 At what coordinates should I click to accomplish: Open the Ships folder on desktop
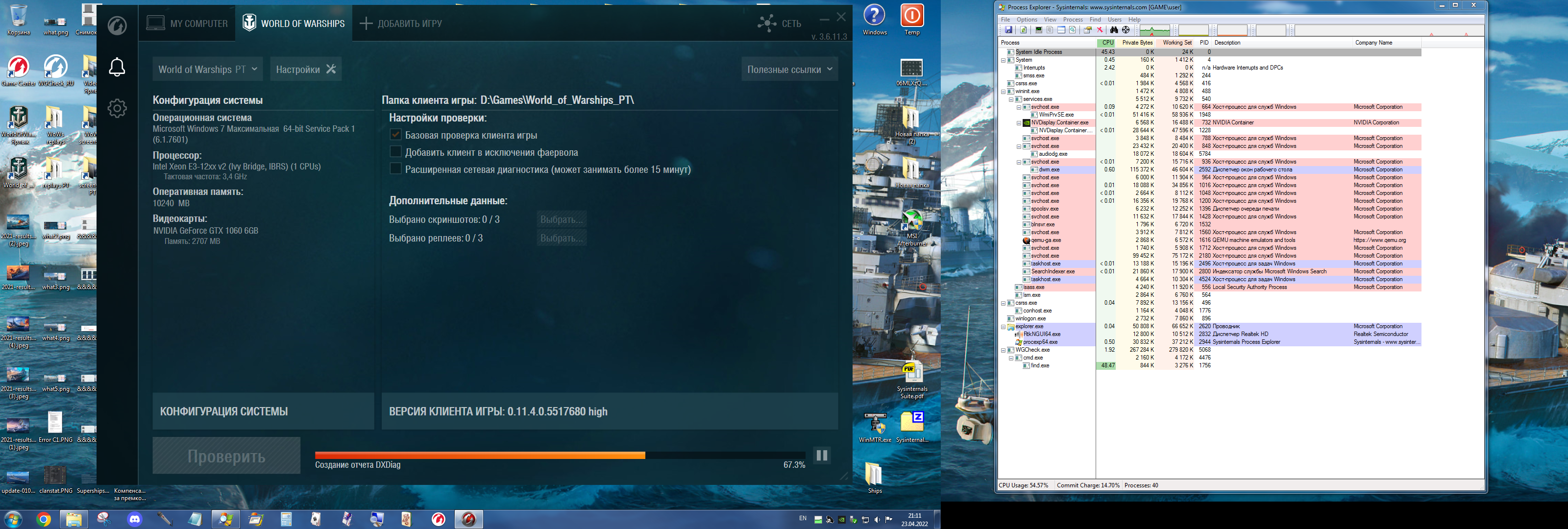pyautogui.click(x=875, y=477)
